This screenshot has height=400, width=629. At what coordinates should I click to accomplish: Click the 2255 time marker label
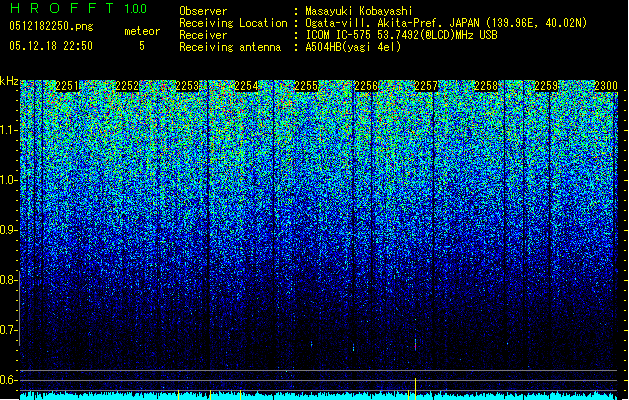(x=306, y=86)
